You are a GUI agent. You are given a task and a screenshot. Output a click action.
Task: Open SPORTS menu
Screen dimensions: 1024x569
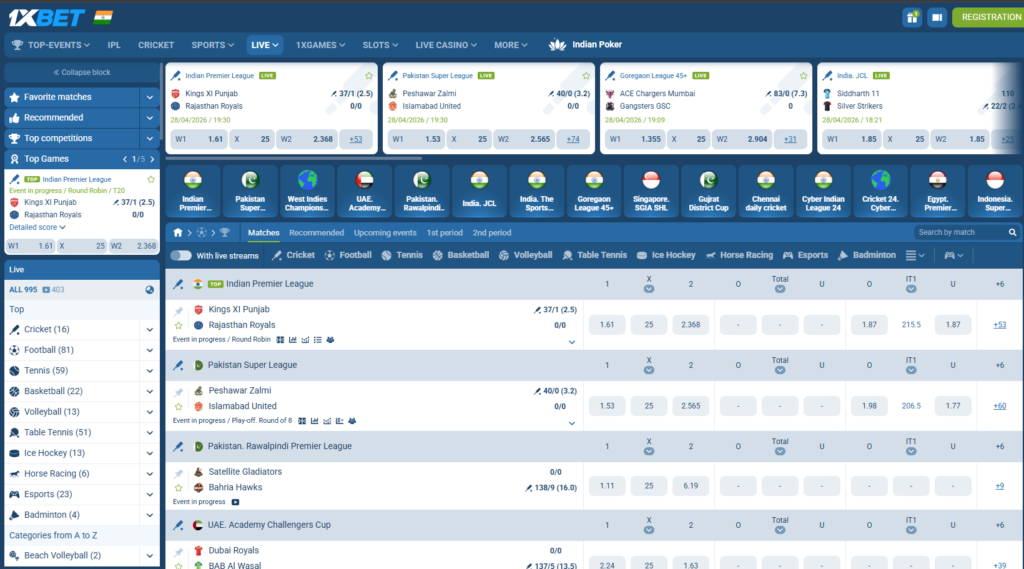[x=212, y=45]
